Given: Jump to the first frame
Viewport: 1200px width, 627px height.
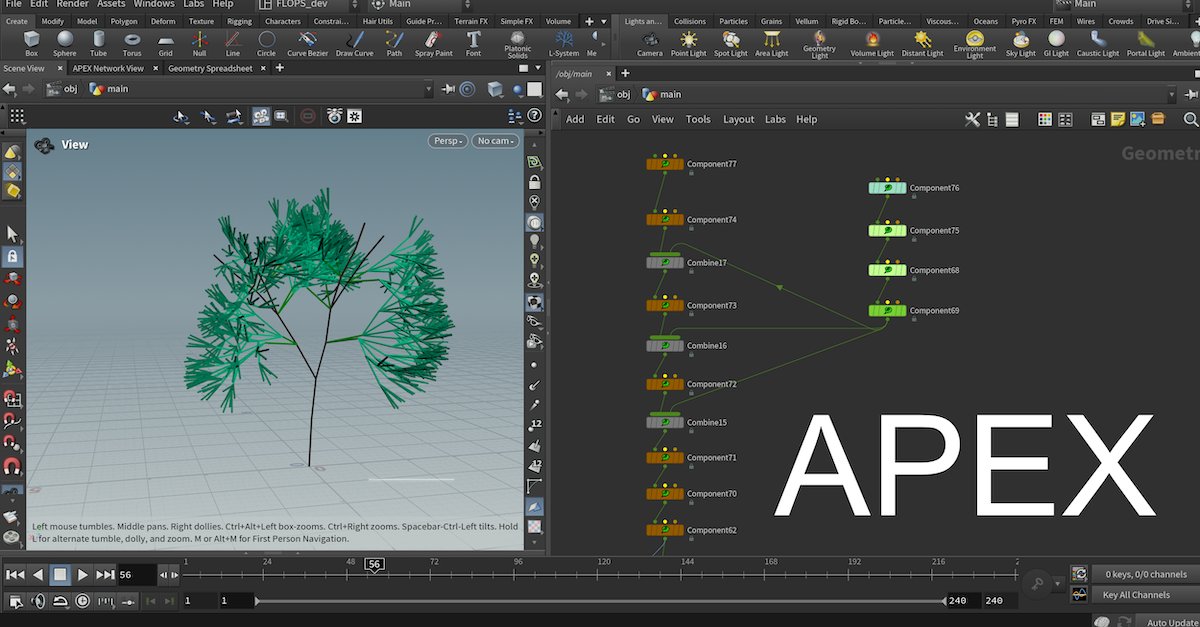Looking at the screenshot, I should (x=15, y=575).
